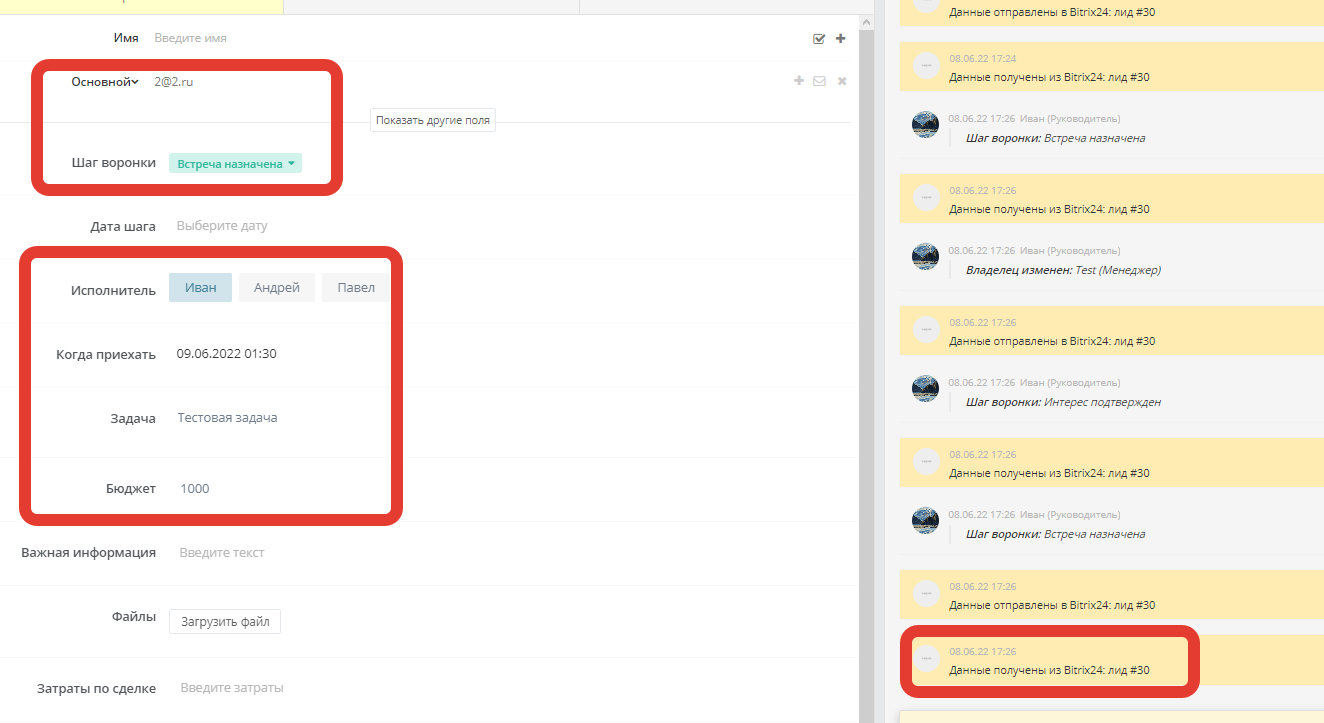Click the Файлы field label

coord(133,617)
